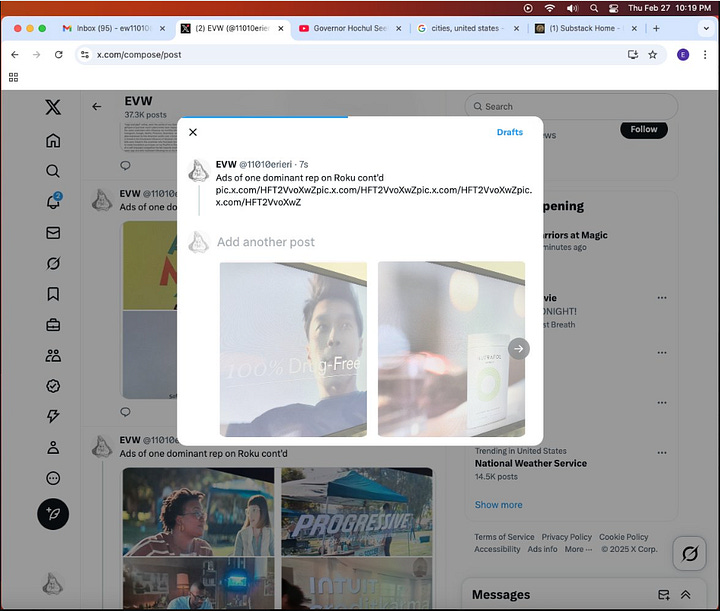Open Verified Orgs lightning icon
Image resolution: width=720 pixels, height=611 pixels.
53,416
